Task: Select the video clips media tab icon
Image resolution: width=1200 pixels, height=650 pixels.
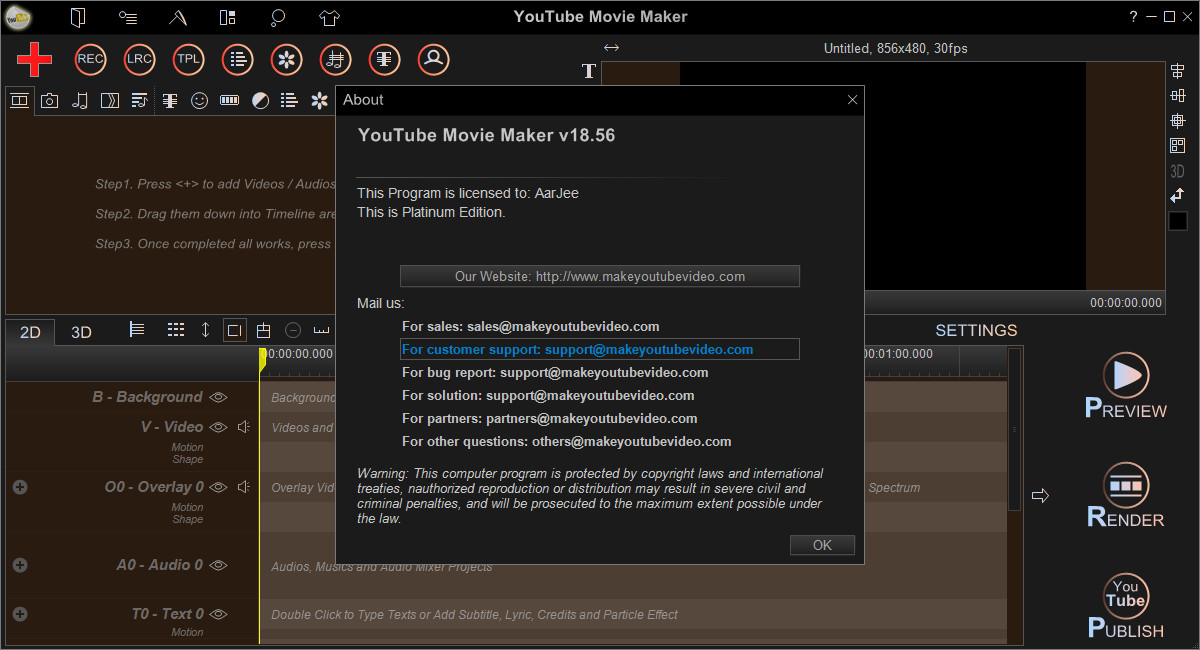Action: pos(19,100)
